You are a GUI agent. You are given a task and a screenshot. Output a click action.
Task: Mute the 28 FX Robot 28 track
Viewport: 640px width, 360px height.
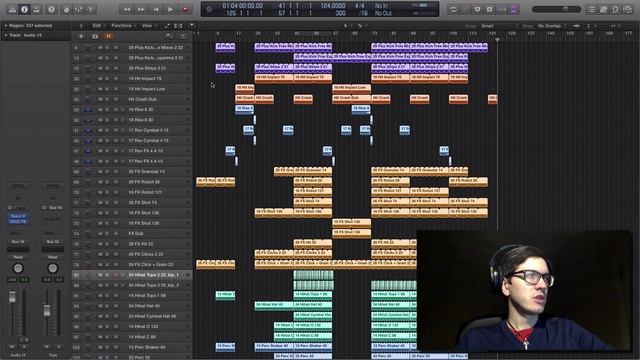(100, 182)
